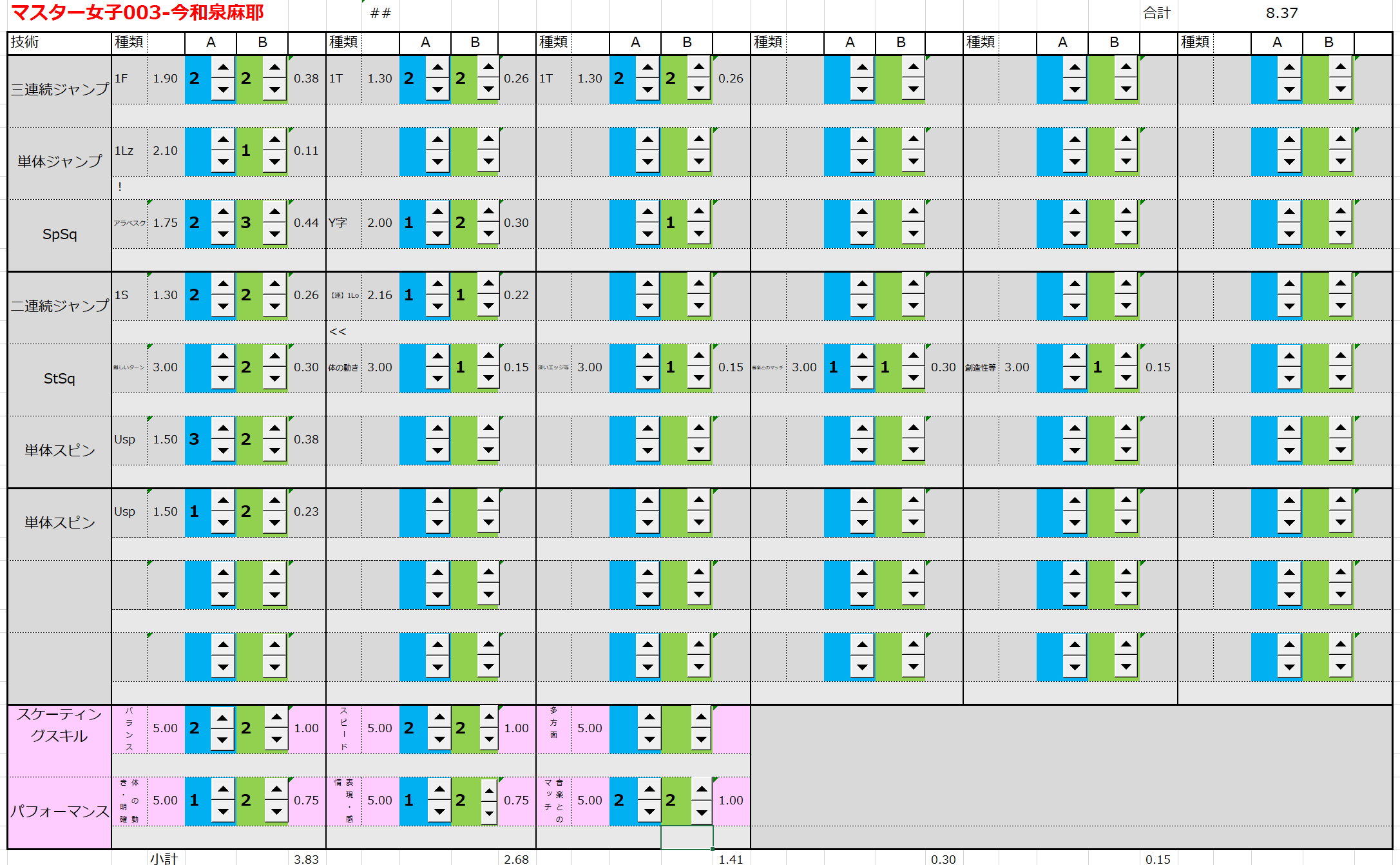The width and height of the screenshot is (1400, 865).
Task: Increase judge B score for 音楽とのマッチ performance
Action: point(701,789)
